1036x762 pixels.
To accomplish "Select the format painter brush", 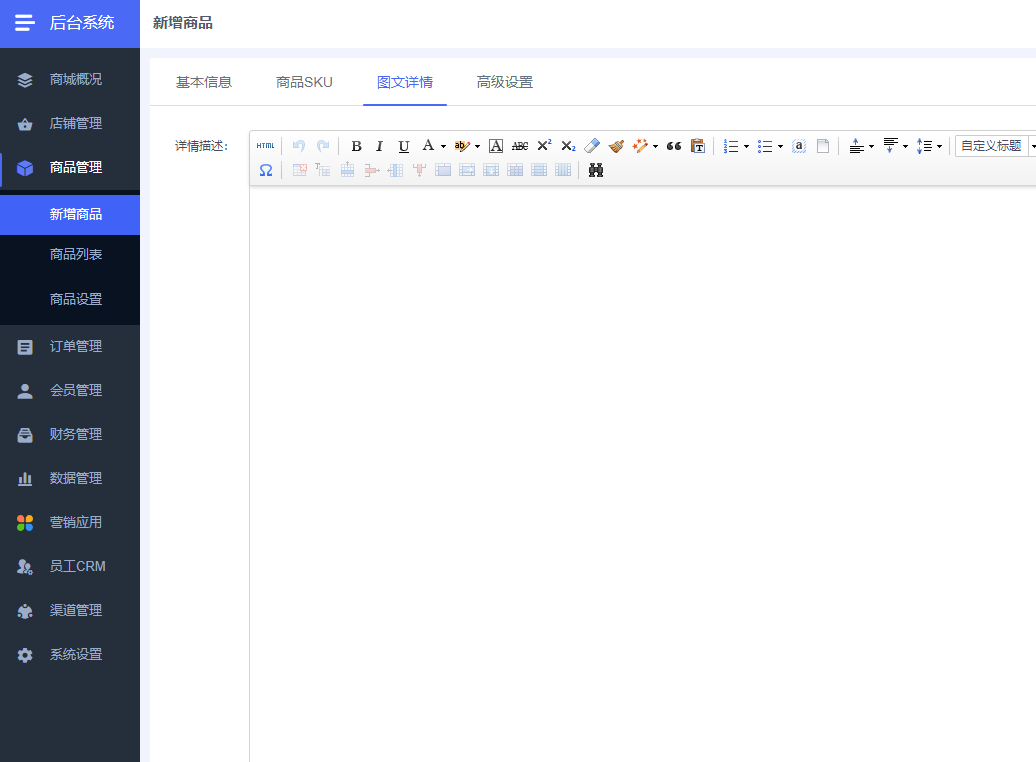I will tap(616, 146).
